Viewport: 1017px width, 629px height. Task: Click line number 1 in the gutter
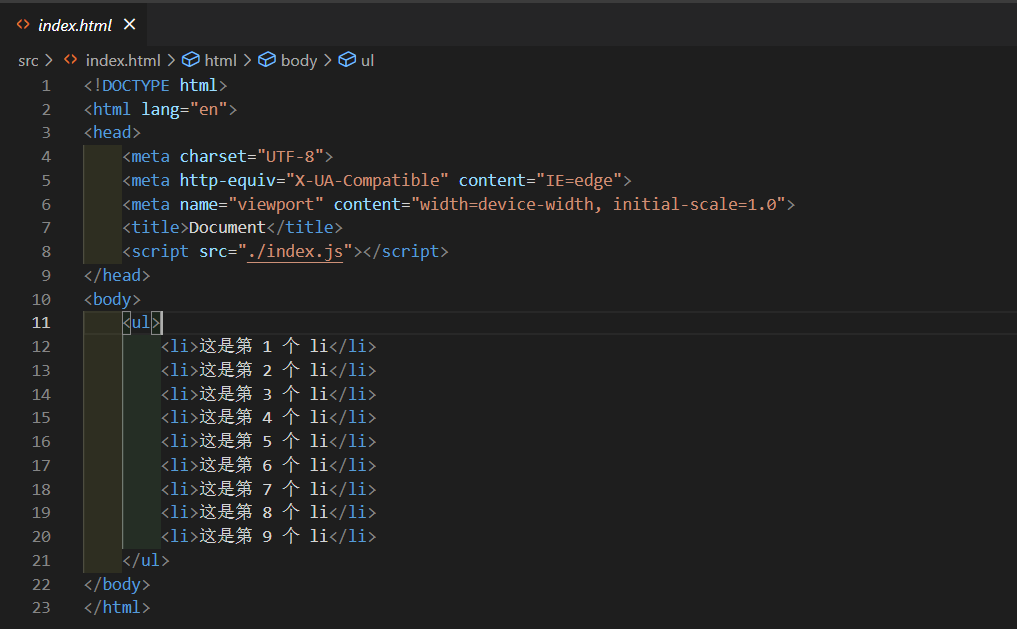pos(46,86)
